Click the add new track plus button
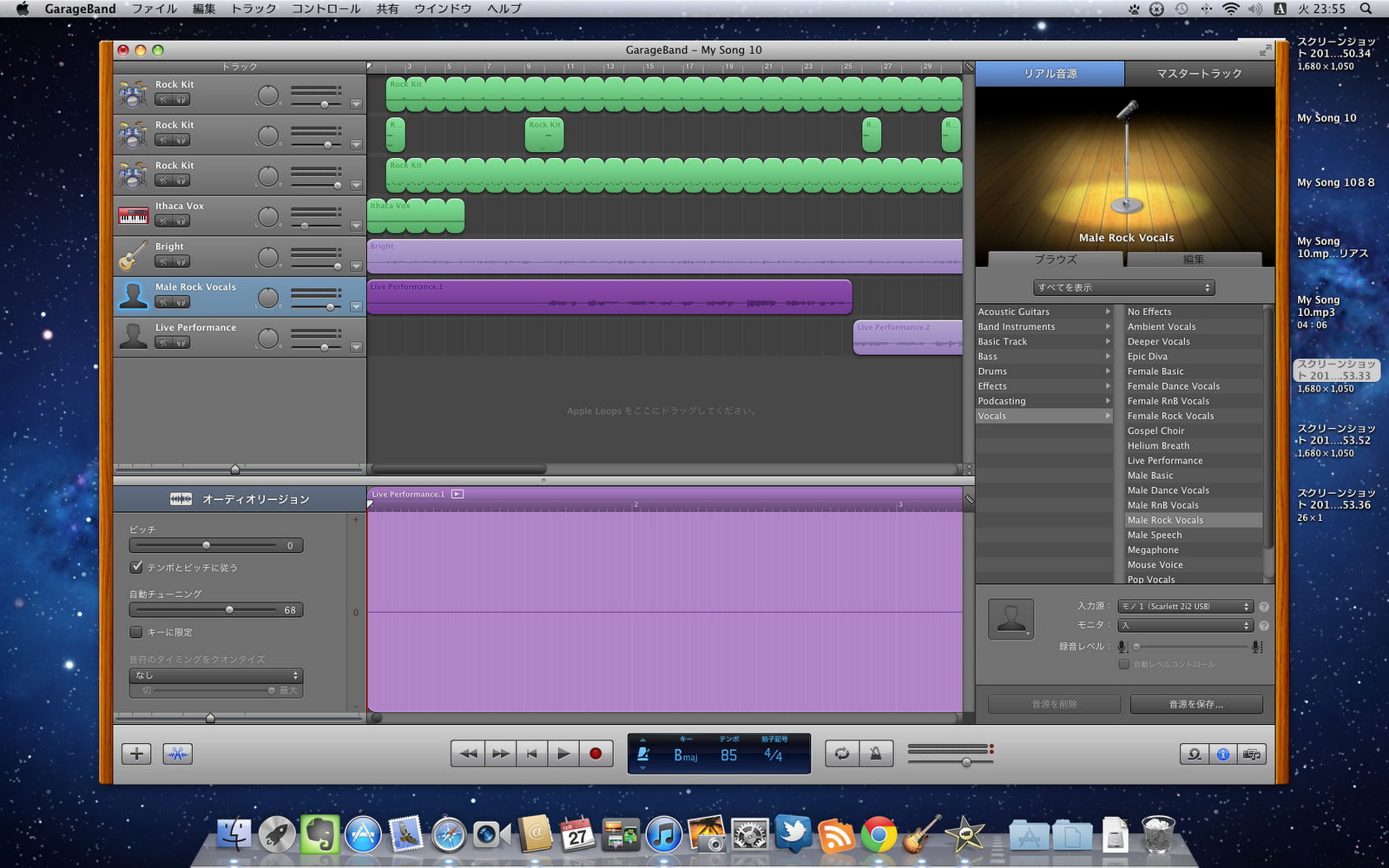1389x868 pixels. 136,753
